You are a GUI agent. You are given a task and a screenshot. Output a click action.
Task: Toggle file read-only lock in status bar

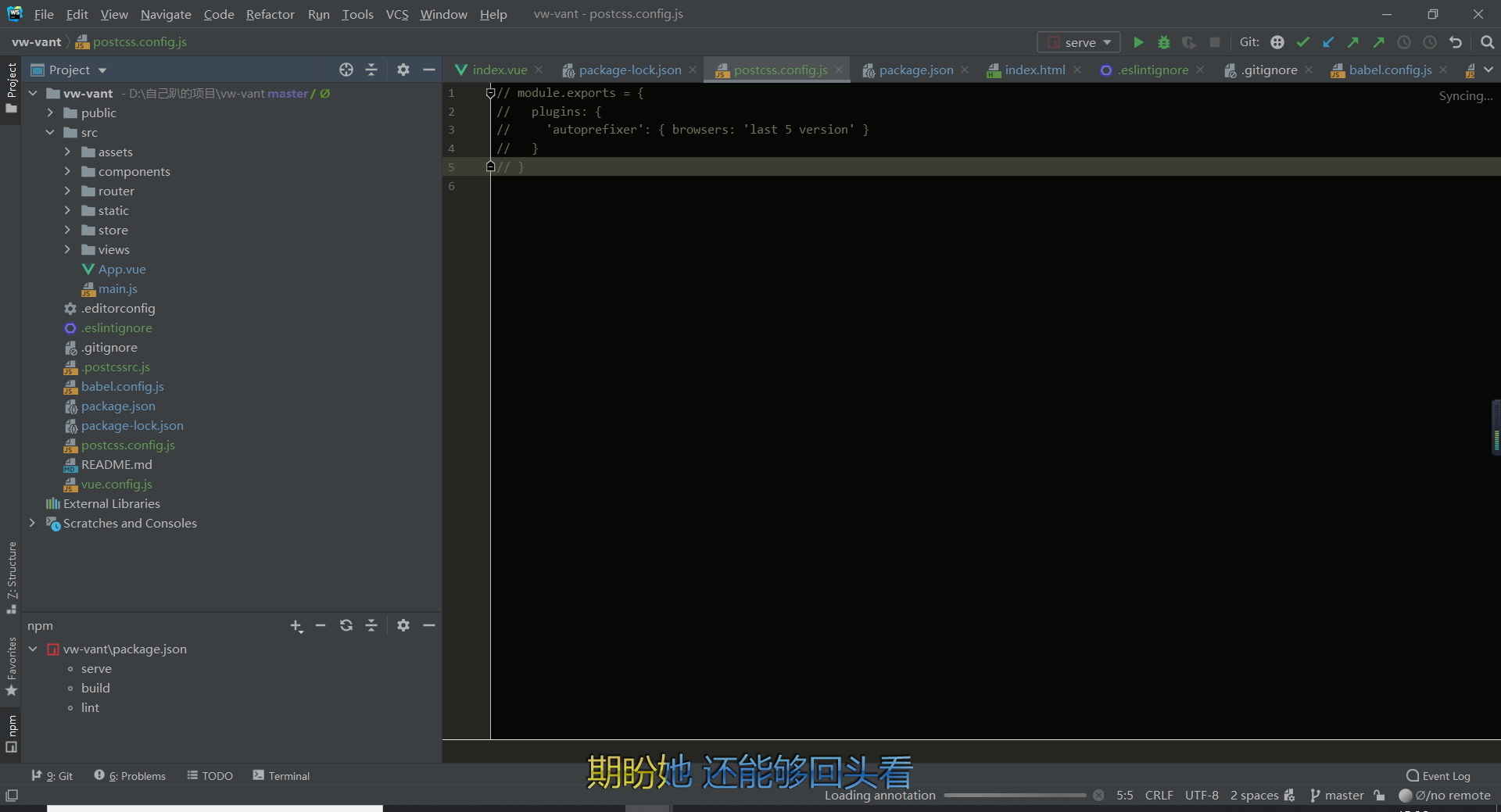point(1379,796)
